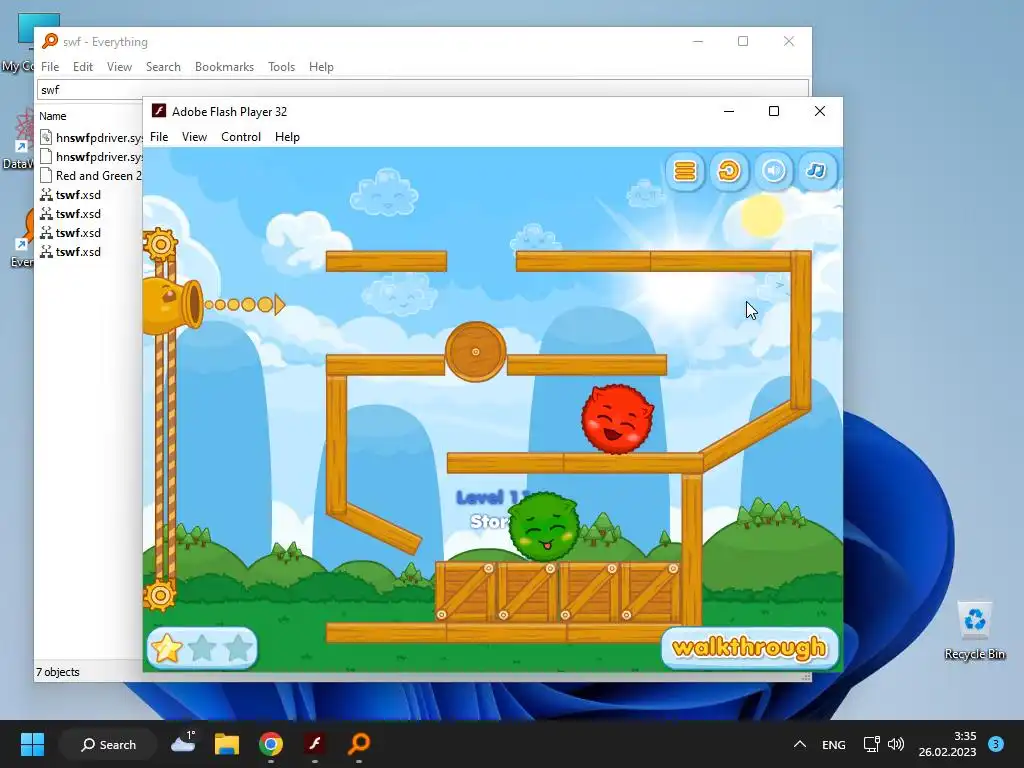Change ENG input language
The height and width of the screenshot is (768, 1024).
pos(833,744)
